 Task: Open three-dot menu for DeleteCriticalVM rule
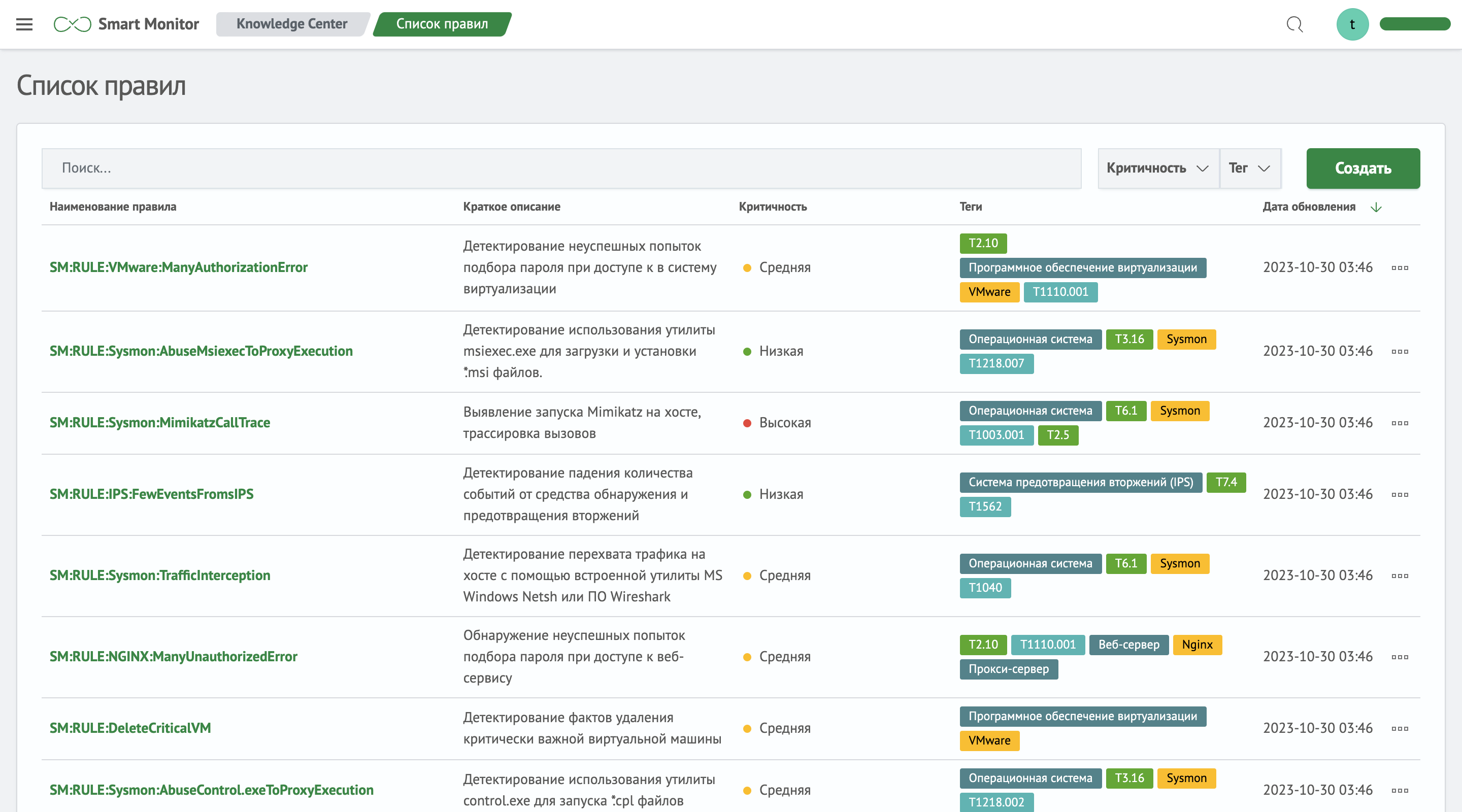coord(1400,728)
